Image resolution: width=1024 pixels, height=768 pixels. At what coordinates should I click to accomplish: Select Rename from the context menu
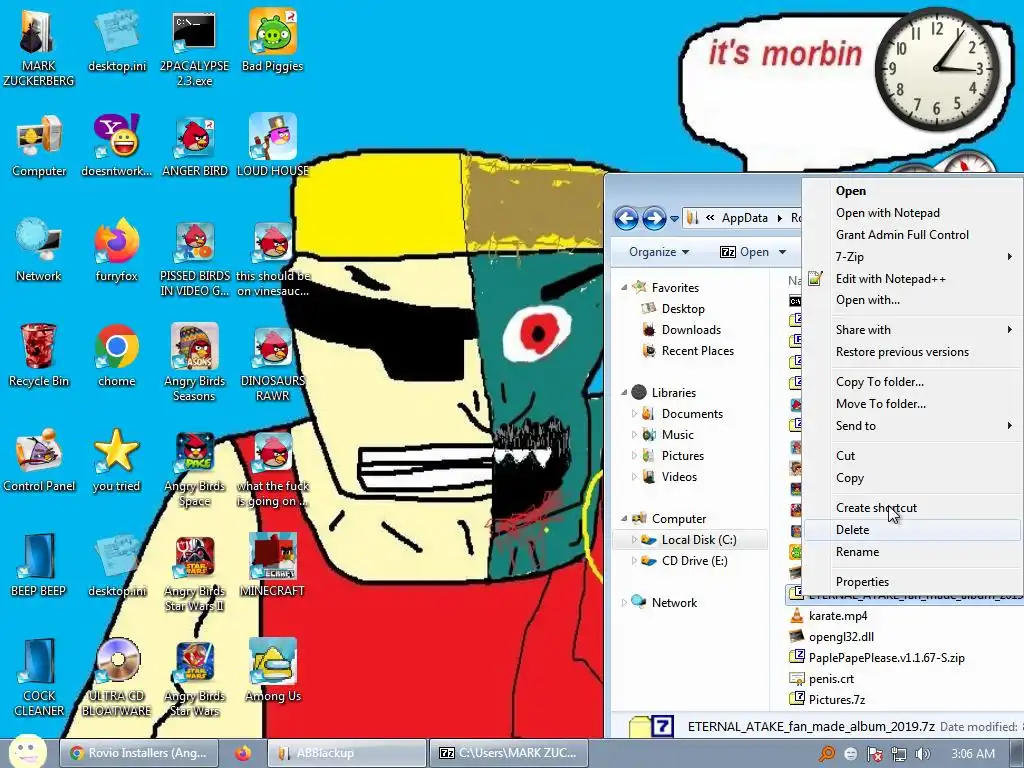pyautogui.click(x=912, y=552)
